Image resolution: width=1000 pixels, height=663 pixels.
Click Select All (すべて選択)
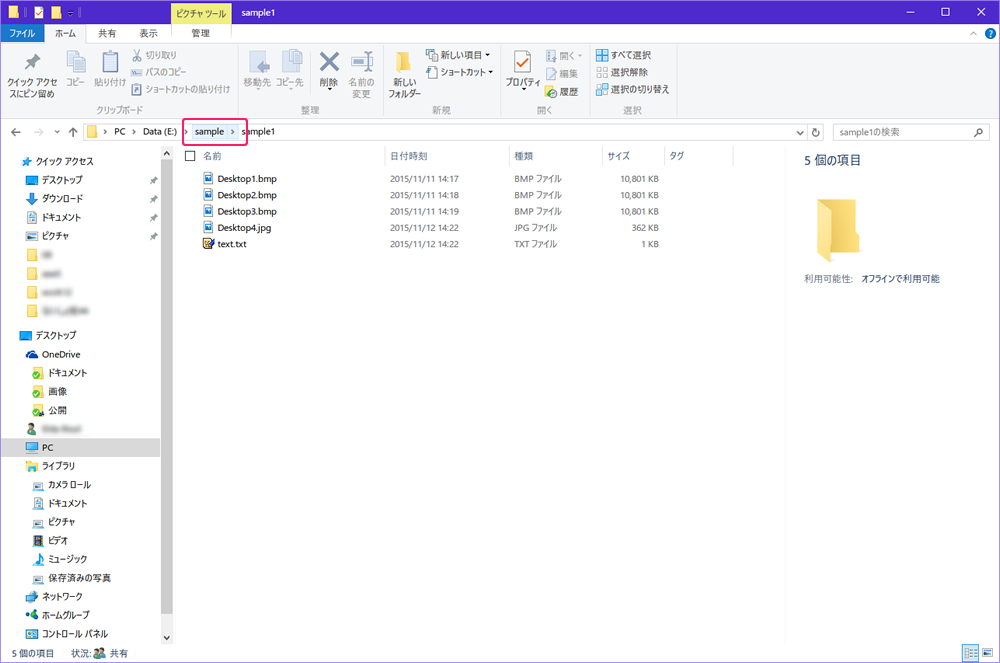click(x=624, y=55)
